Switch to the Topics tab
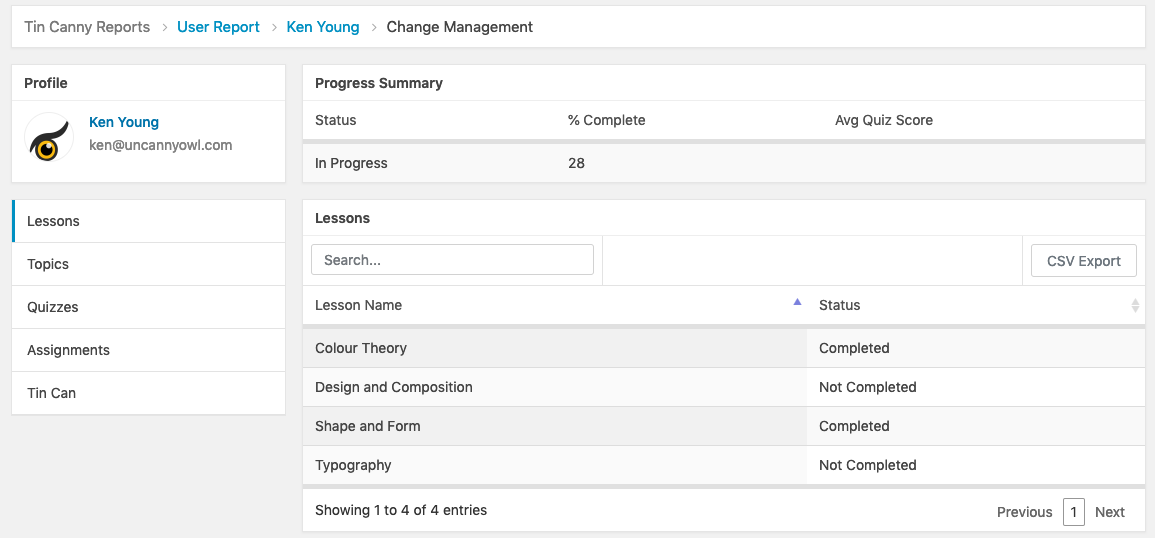The height and width of the screenshot is (538, 1155). 148,264
